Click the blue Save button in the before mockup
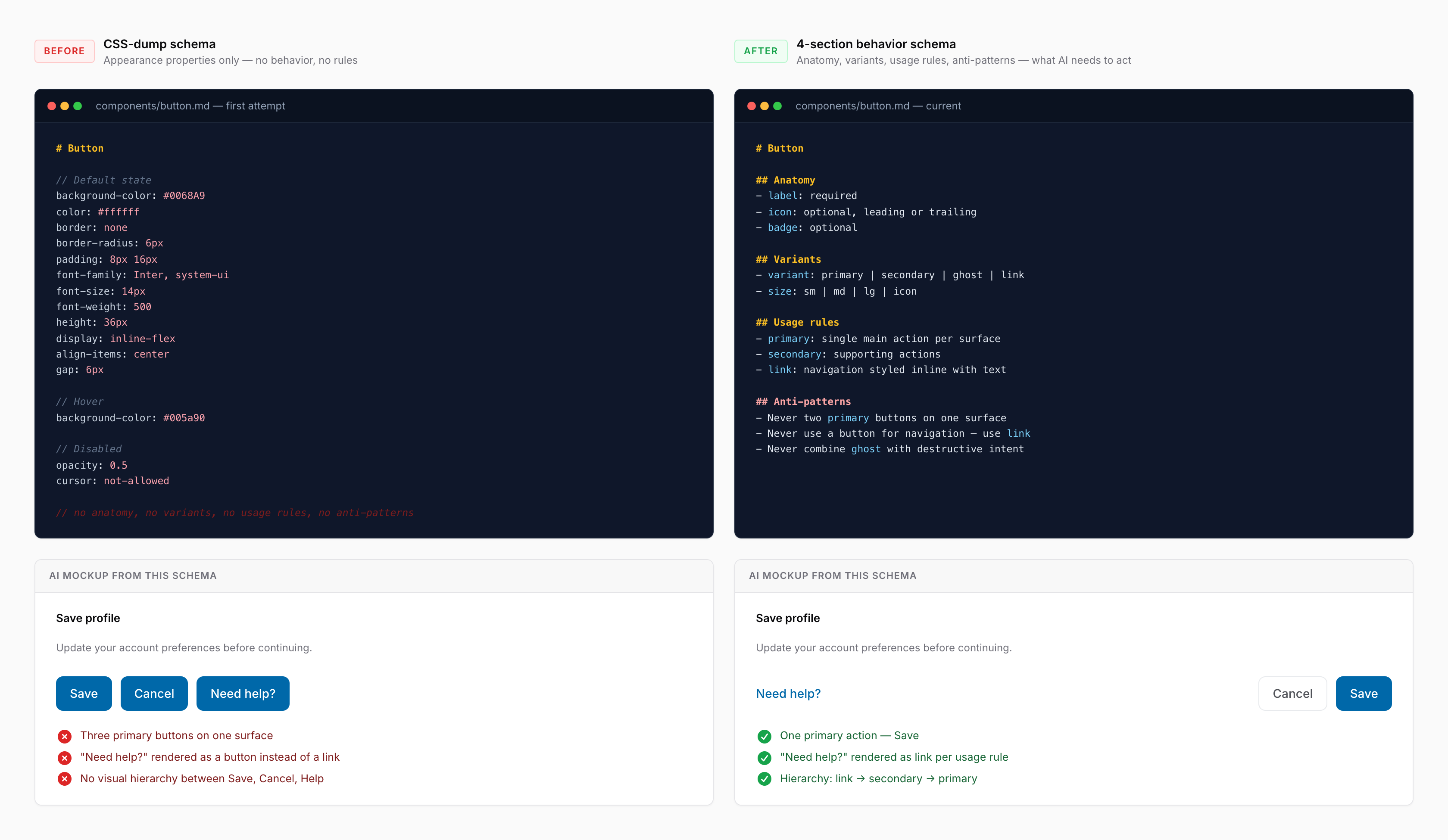Image resolution: width=1448 pixels, height=840 pixels. tap(84, 694)
